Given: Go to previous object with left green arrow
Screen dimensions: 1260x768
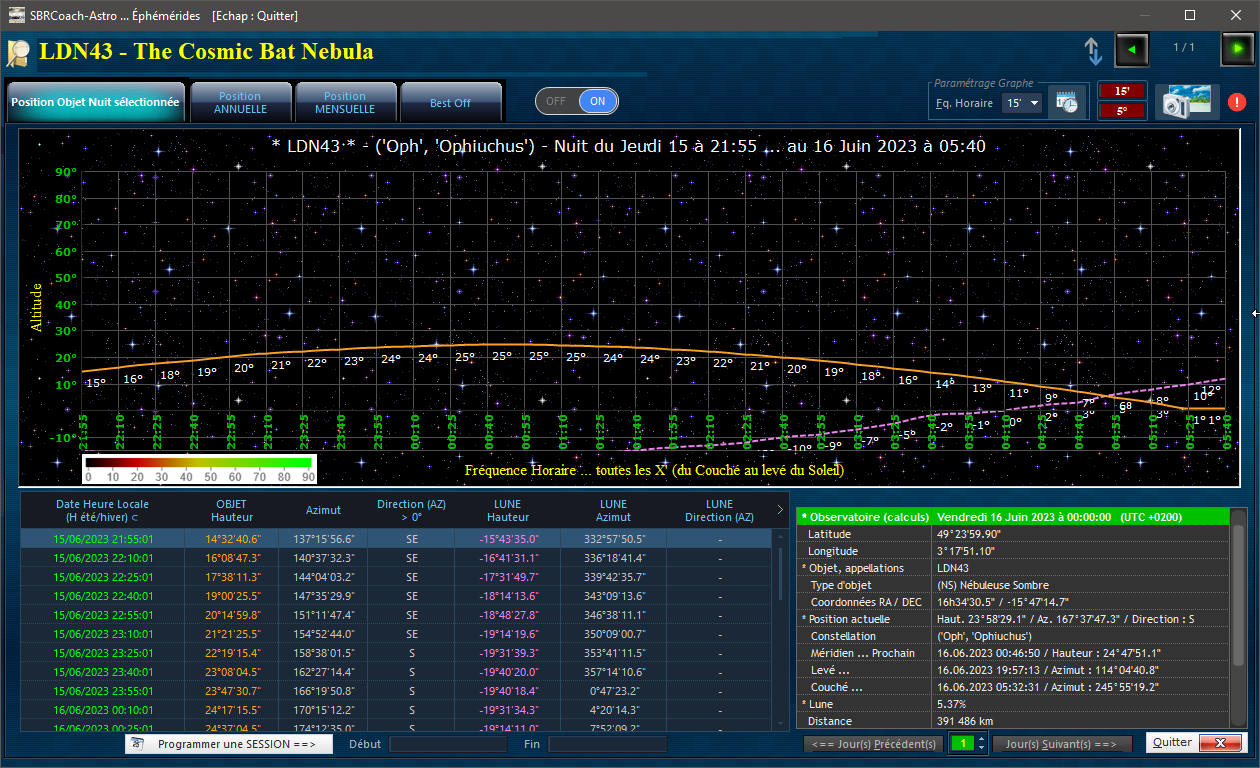Looking at the screenshot, I should tap(1132, 49).
